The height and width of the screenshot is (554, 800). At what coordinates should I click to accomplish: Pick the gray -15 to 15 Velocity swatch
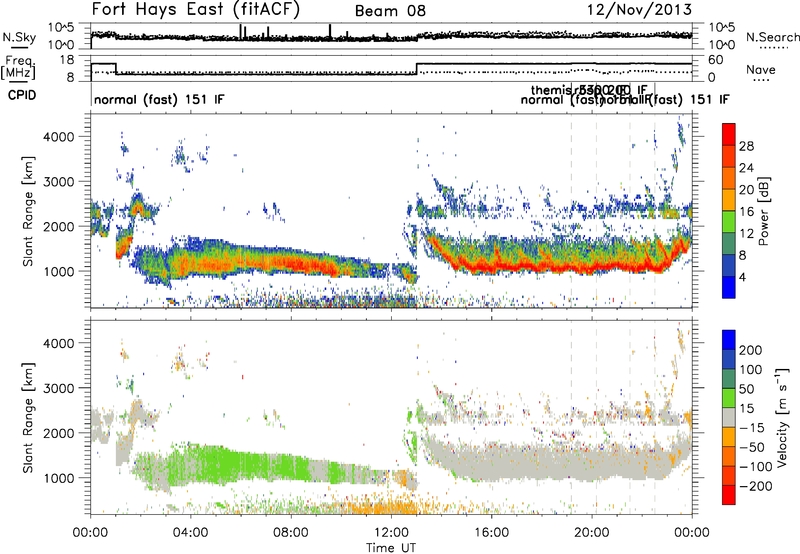[x=729, y=417]
